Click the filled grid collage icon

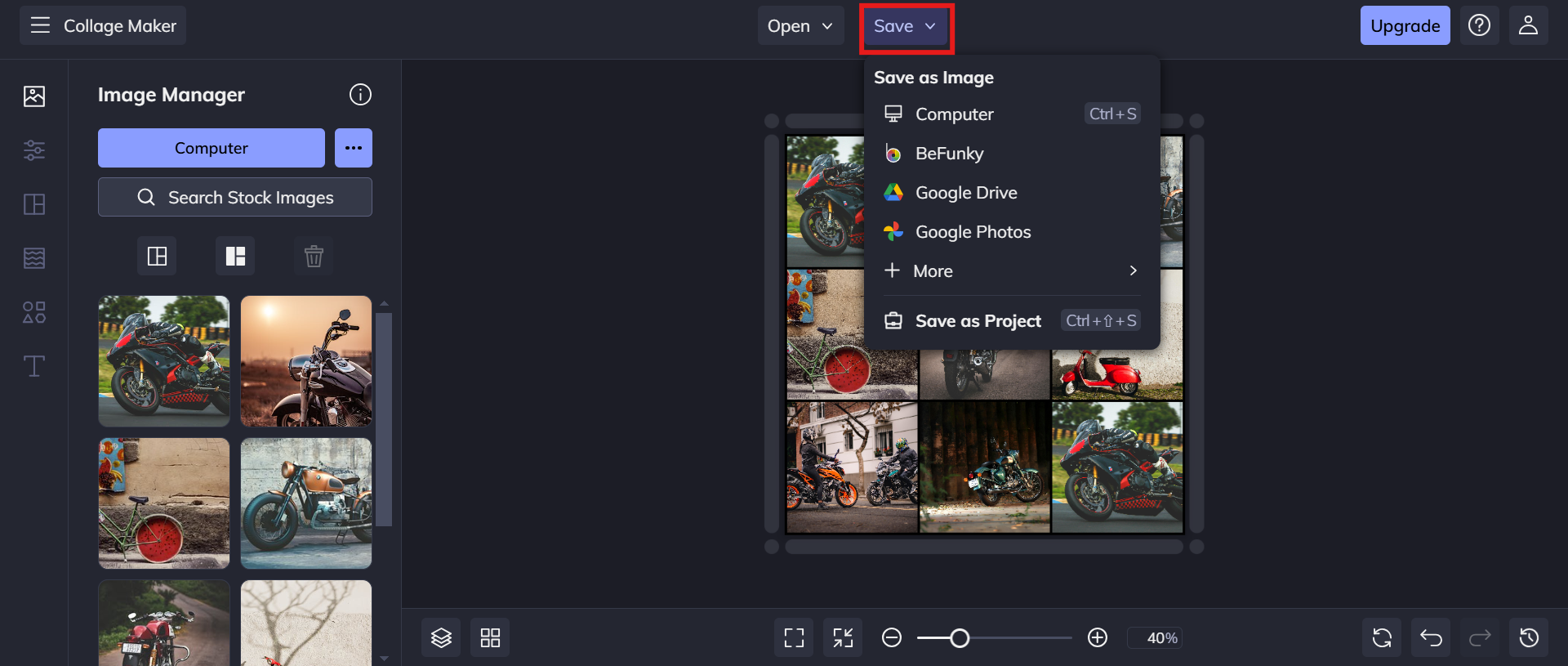click(x=235, y=257)
